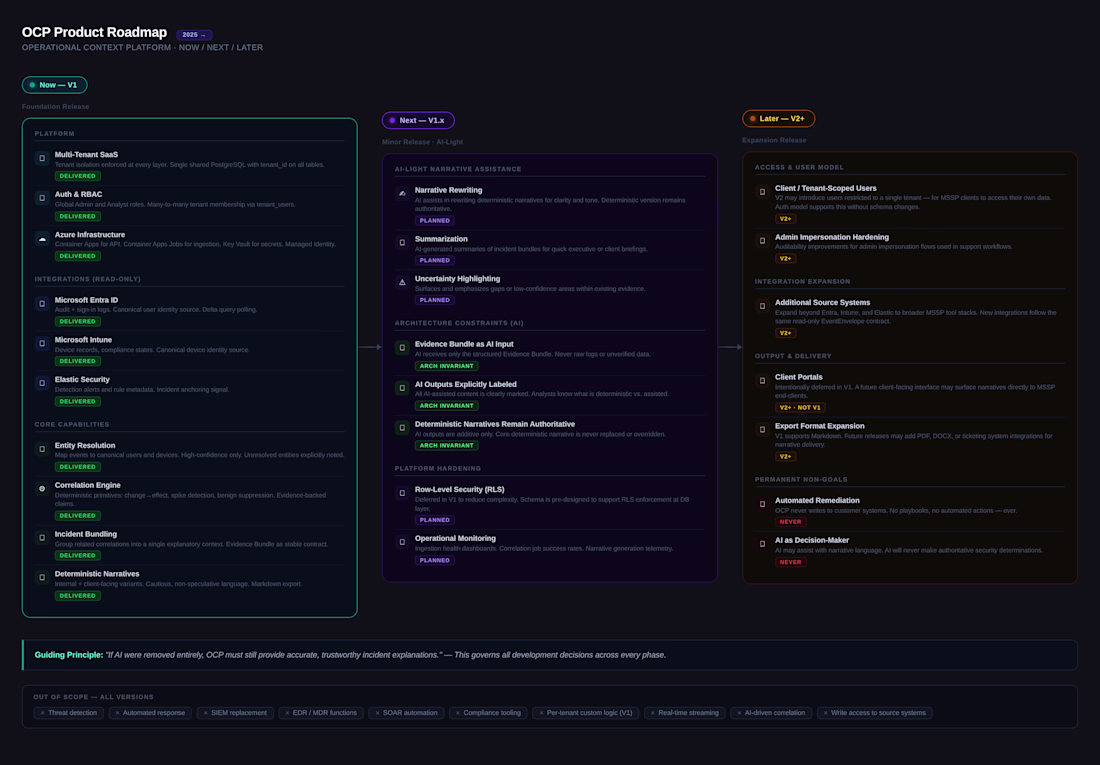
Task: Click the NEVER badge under AI as Decision-Maker
Action: [791, 562]
